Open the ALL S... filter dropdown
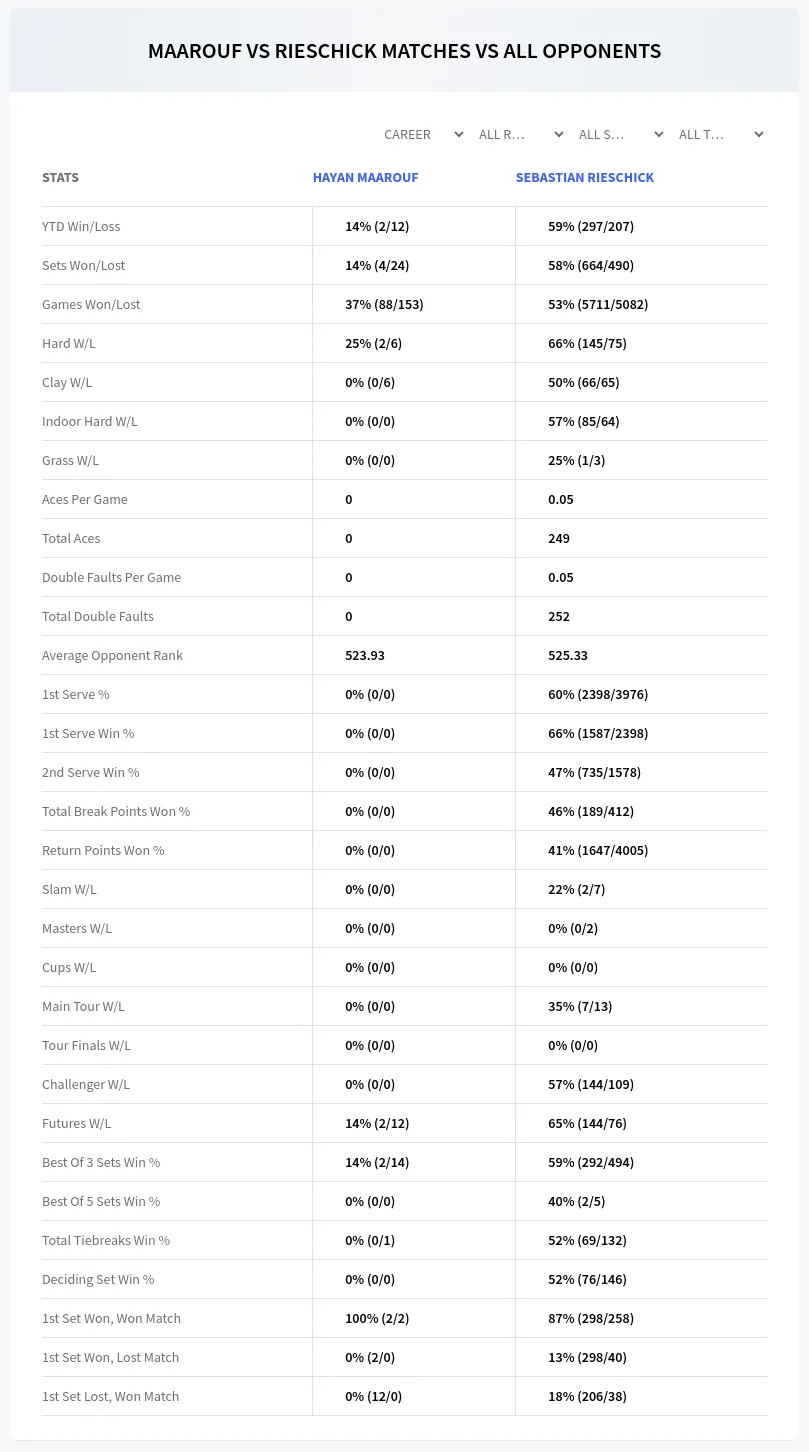Image resolution: width=809 pixels, height=1452 pixels. coord(620,134)
